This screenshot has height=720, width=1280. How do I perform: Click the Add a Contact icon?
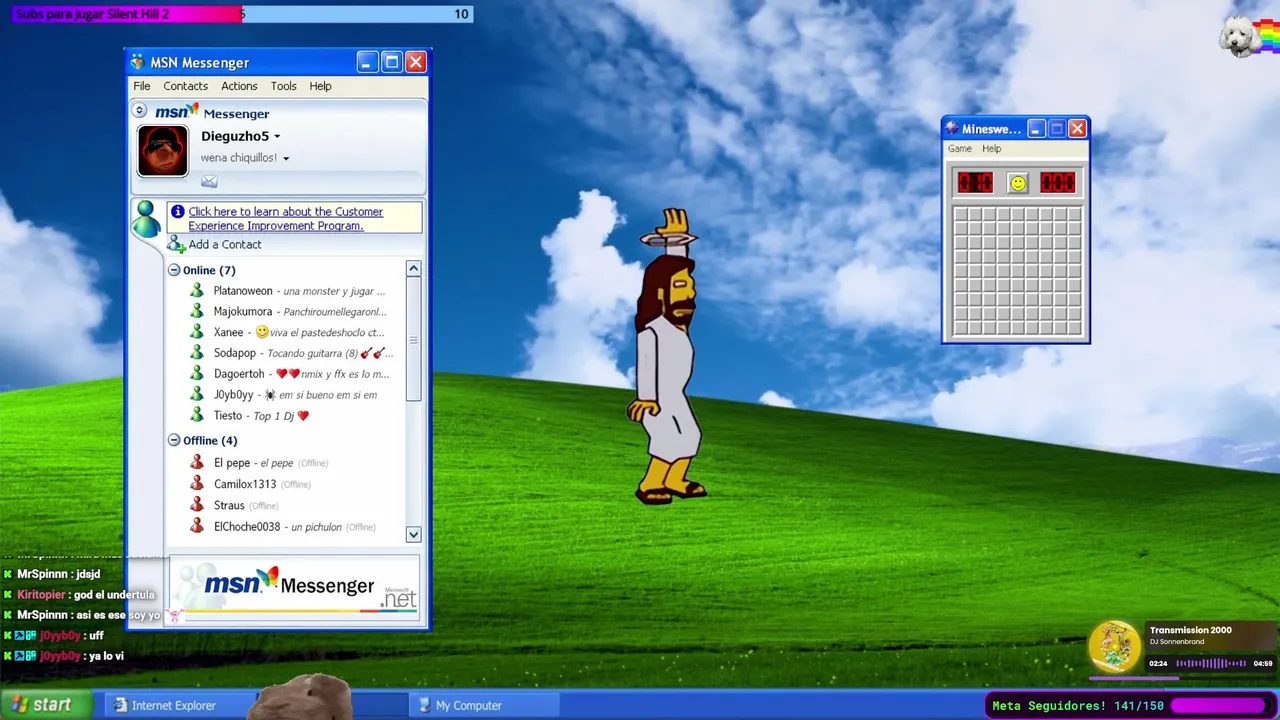tap(176, 244)
